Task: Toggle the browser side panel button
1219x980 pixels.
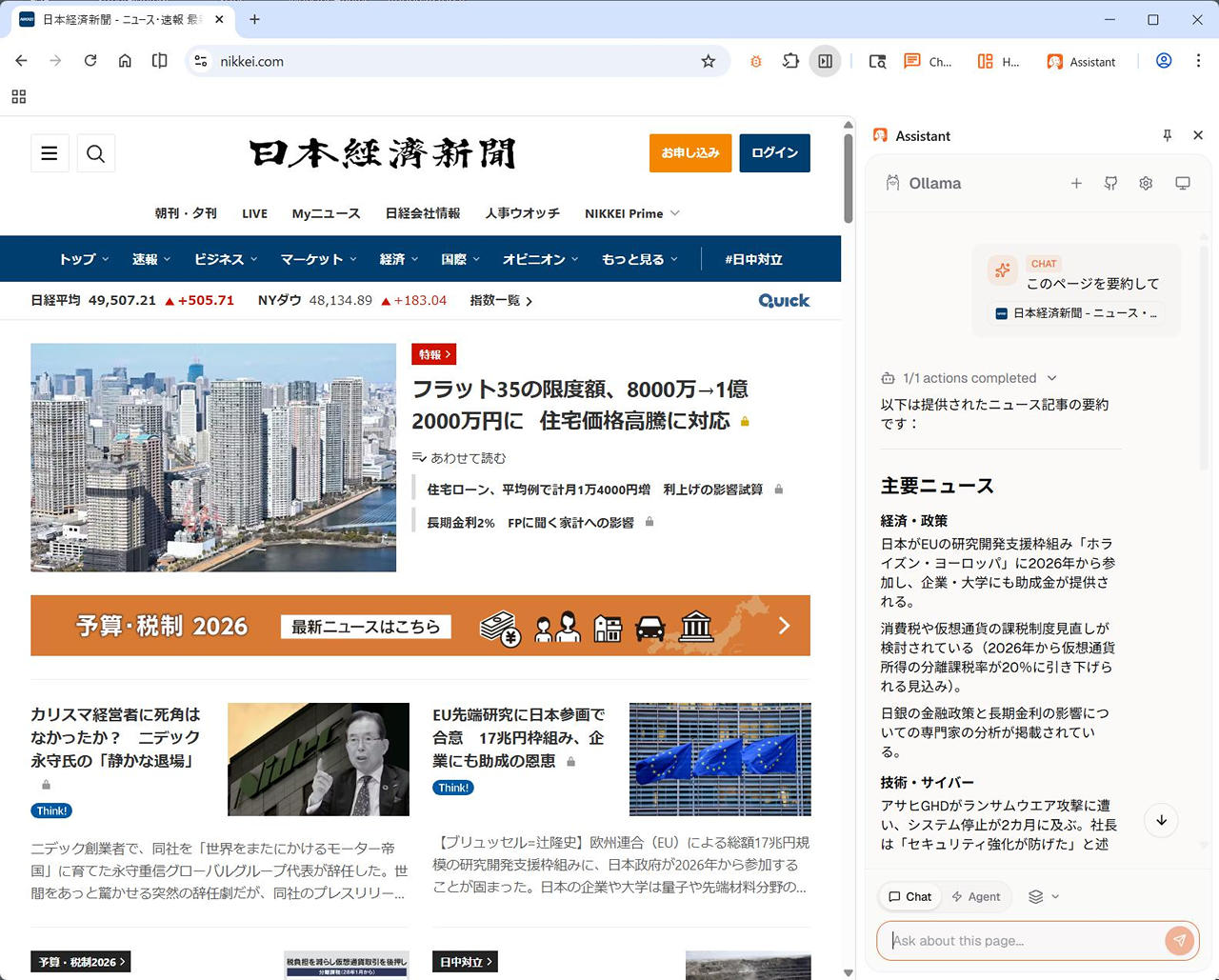Action: pyautogui.click(x=825, y=62)
